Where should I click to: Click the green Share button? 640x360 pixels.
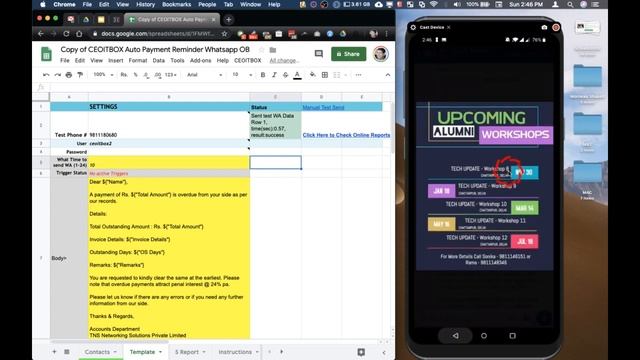pos(349,54)
